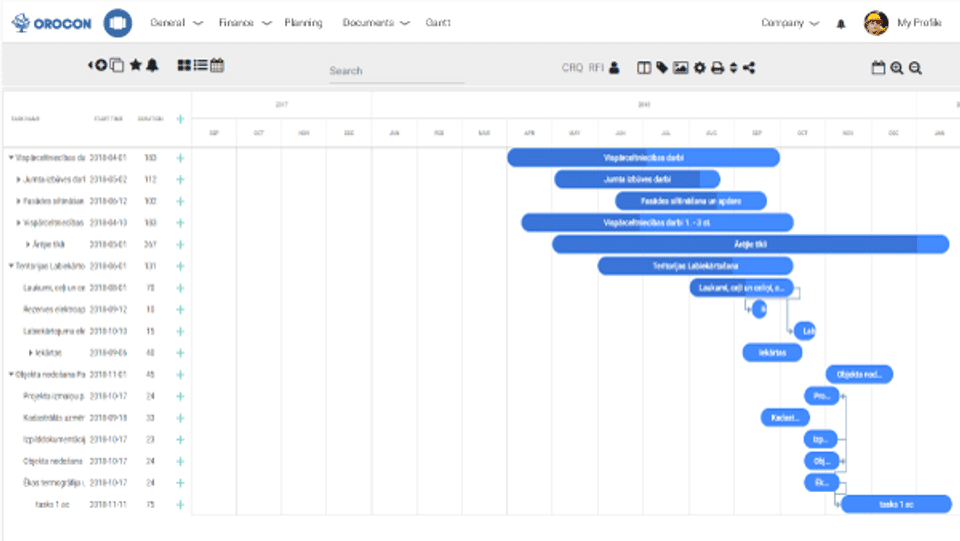The height and width of the screenshot is (541, 960).
Task: Click the Jumta izbūves darbi Gantt bar
Action: (637, 179)
